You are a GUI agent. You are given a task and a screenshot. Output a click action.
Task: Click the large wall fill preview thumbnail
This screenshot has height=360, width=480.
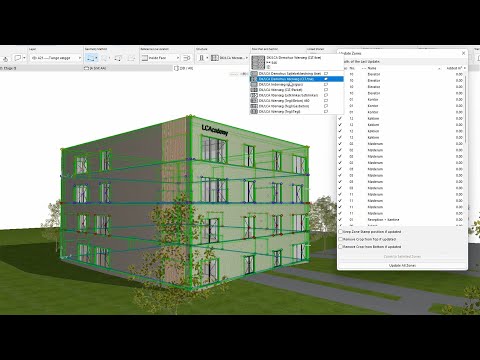tap(258, 62)
